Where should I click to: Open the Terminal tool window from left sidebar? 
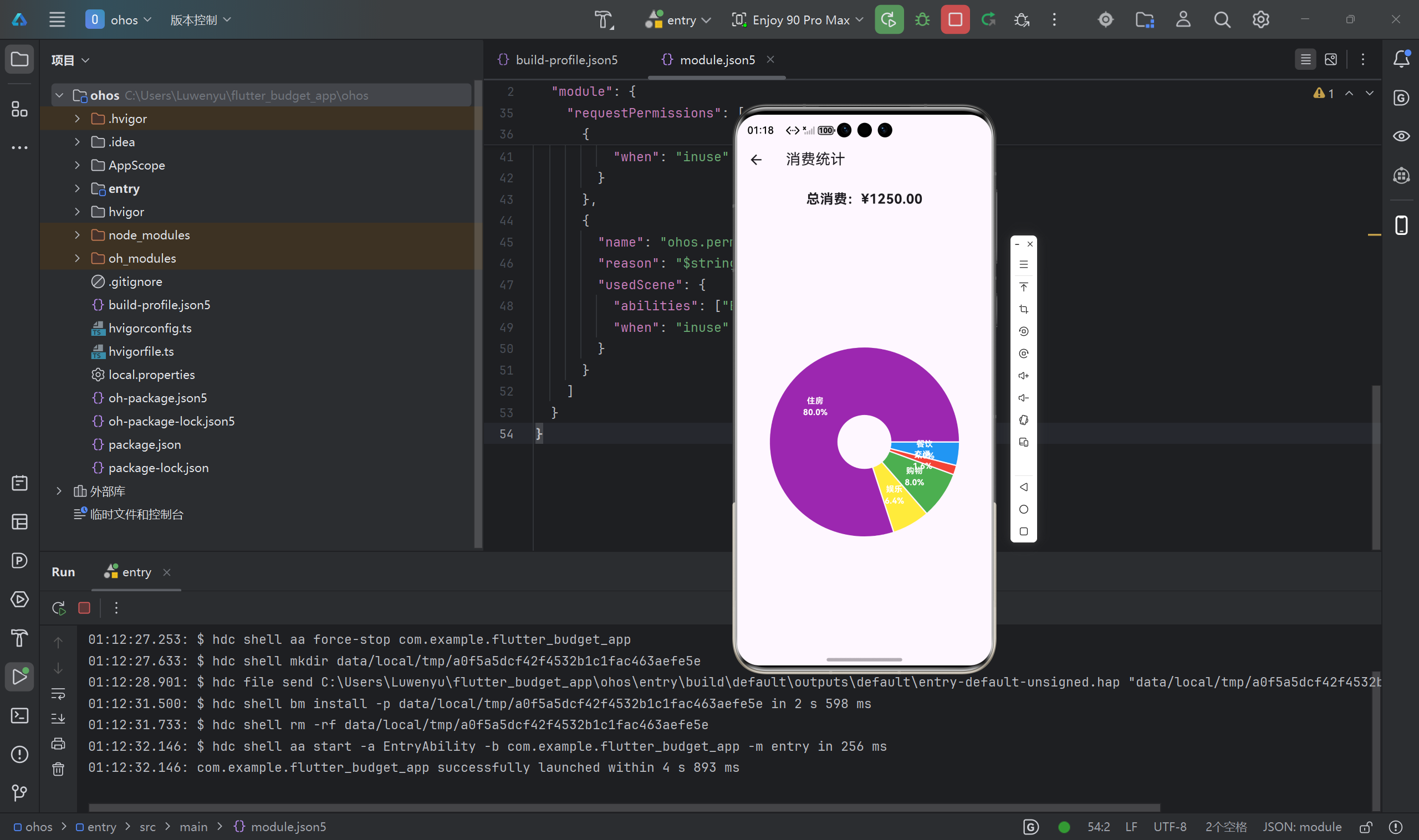pyautogui.click(x=20, y=715)
